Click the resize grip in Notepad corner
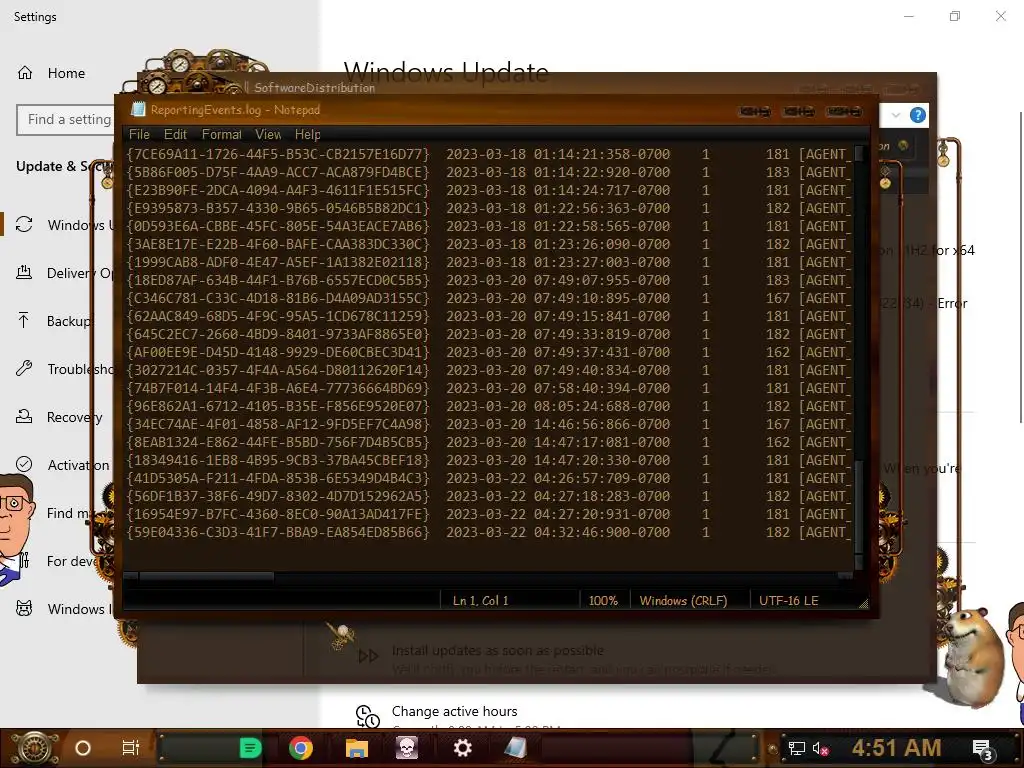This screenshot has height=768, width=1024. [863, 604]
